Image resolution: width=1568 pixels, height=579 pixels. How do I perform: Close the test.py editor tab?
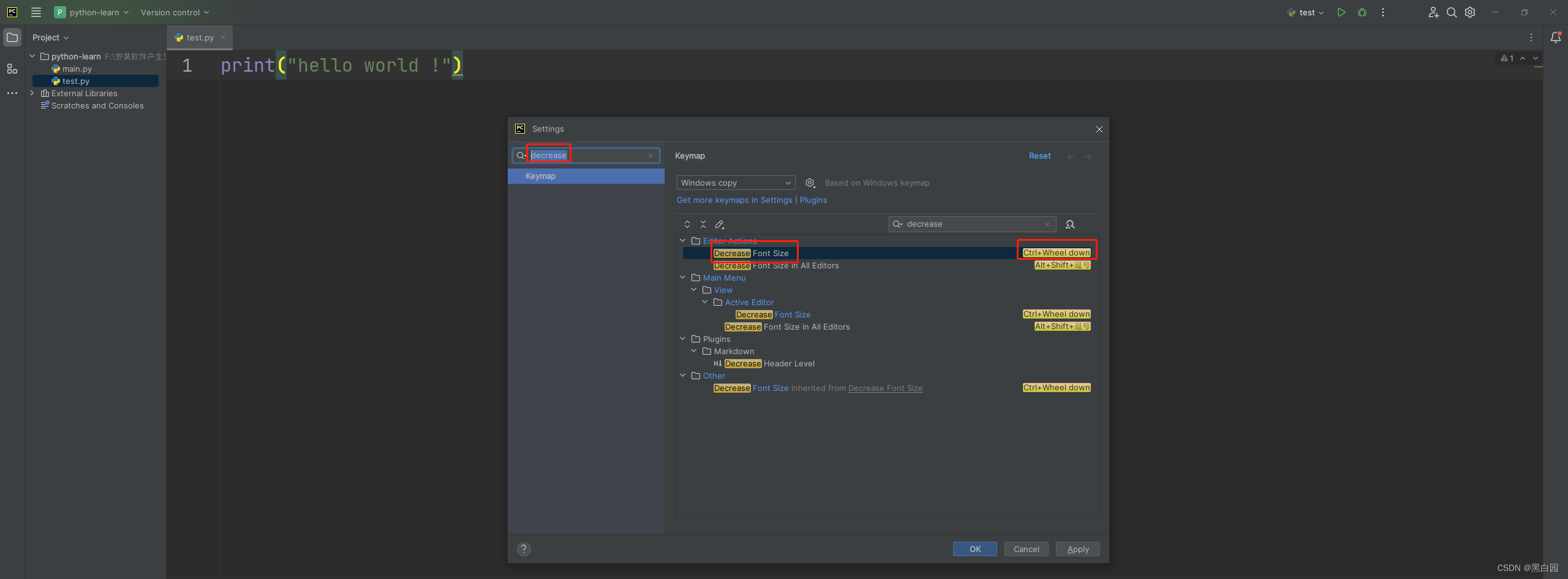tap(223, 37)
